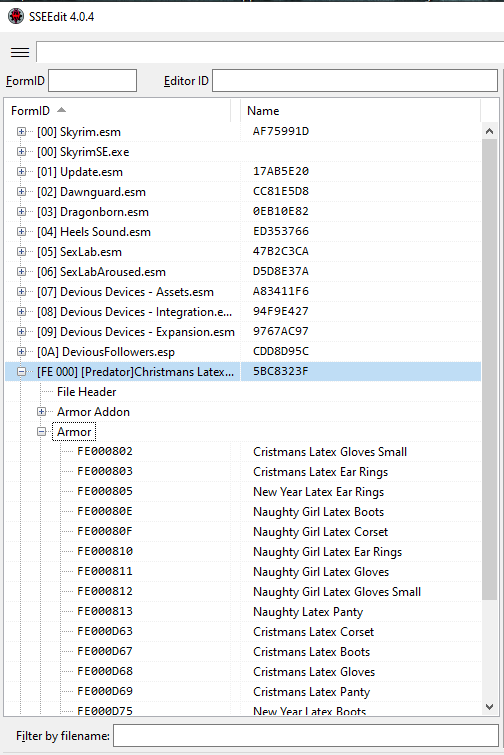
Task: Select record FE000D68
Action: 105,671
